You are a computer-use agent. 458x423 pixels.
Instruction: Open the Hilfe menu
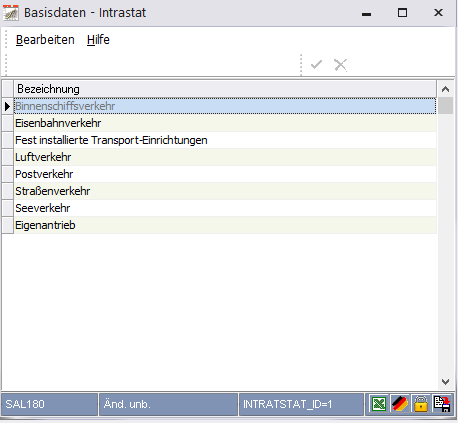98,40
